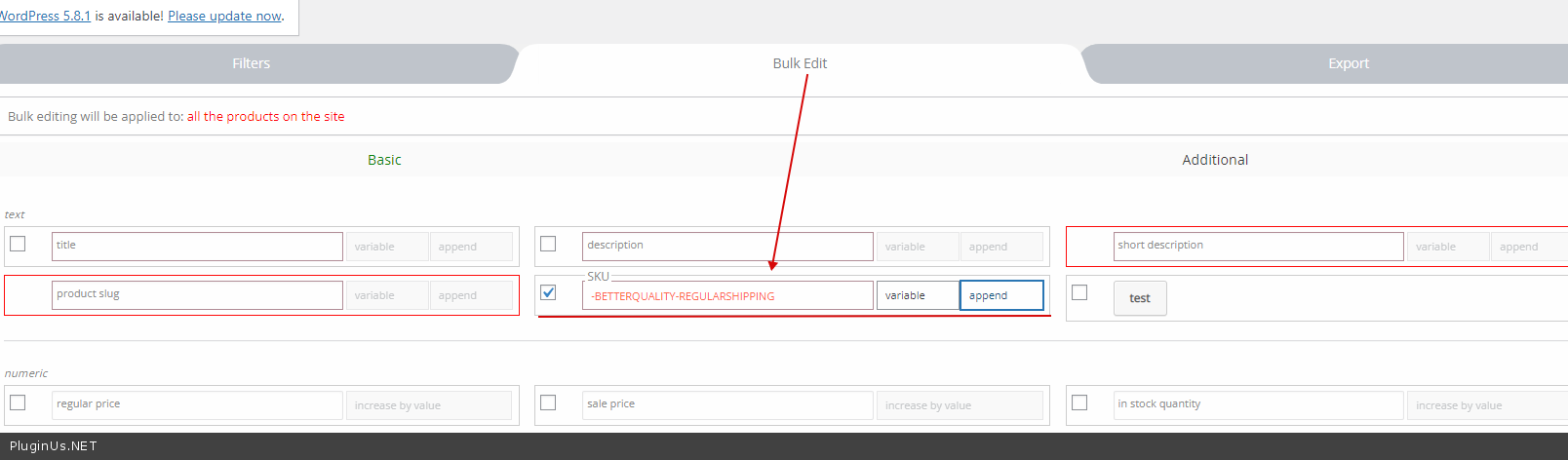Viewport: 1568px width, 460px height.
Task: Click into the SKU text field
Action: point(727,295)
